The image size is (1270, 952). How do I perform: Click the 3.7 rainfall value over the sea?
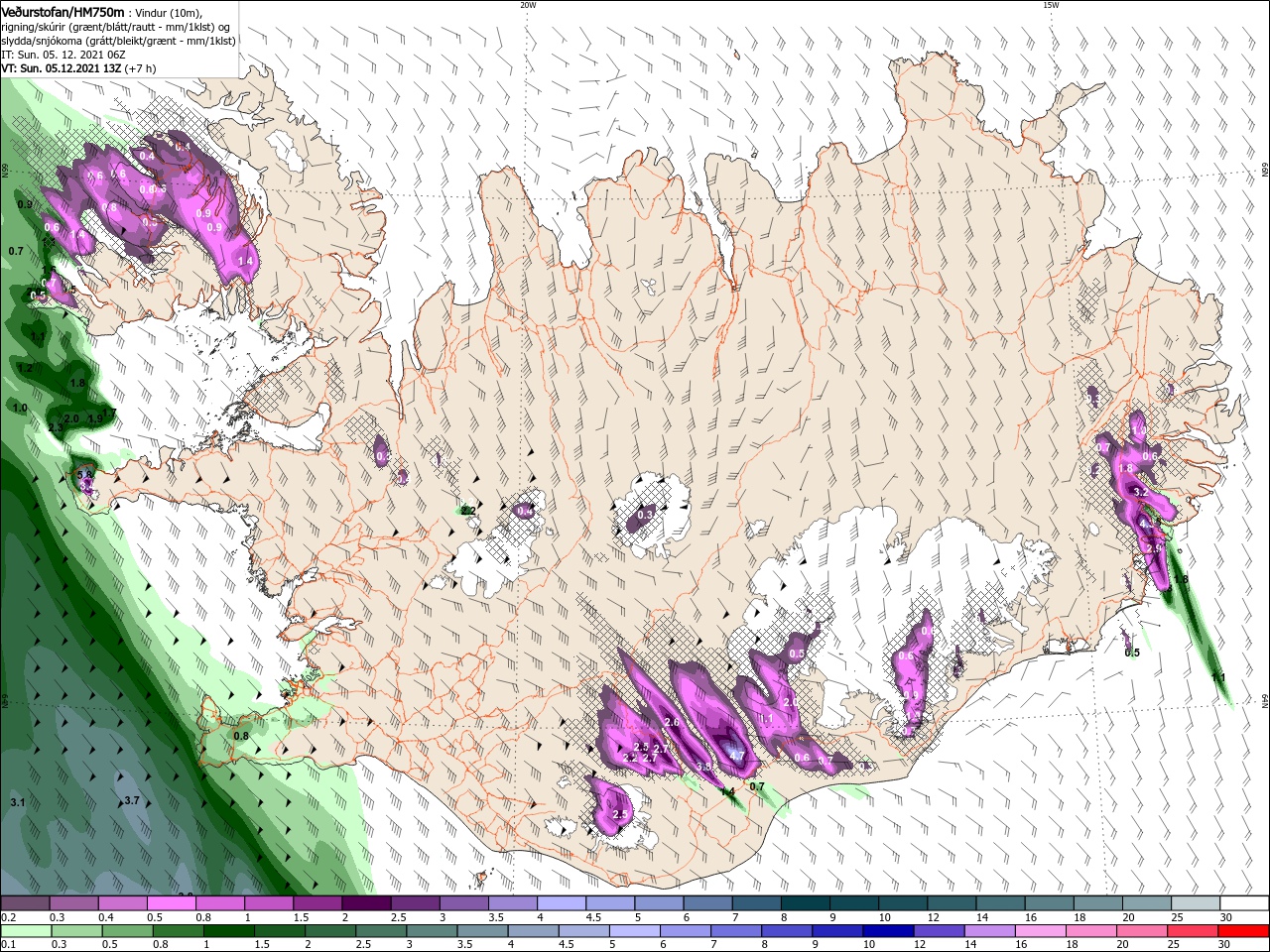pyautogui.click(x=130, y=800)
